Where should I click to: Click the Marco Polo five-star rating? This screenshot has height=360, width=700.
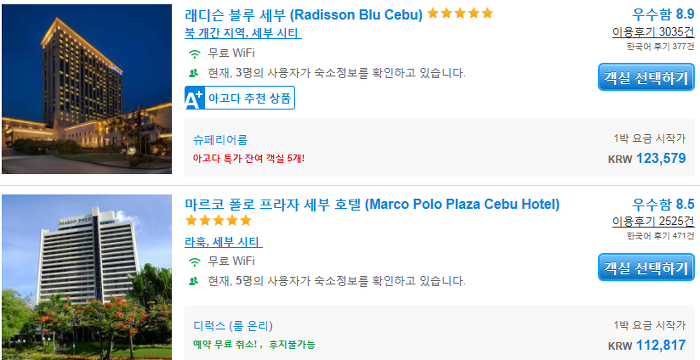pos(218,221)
